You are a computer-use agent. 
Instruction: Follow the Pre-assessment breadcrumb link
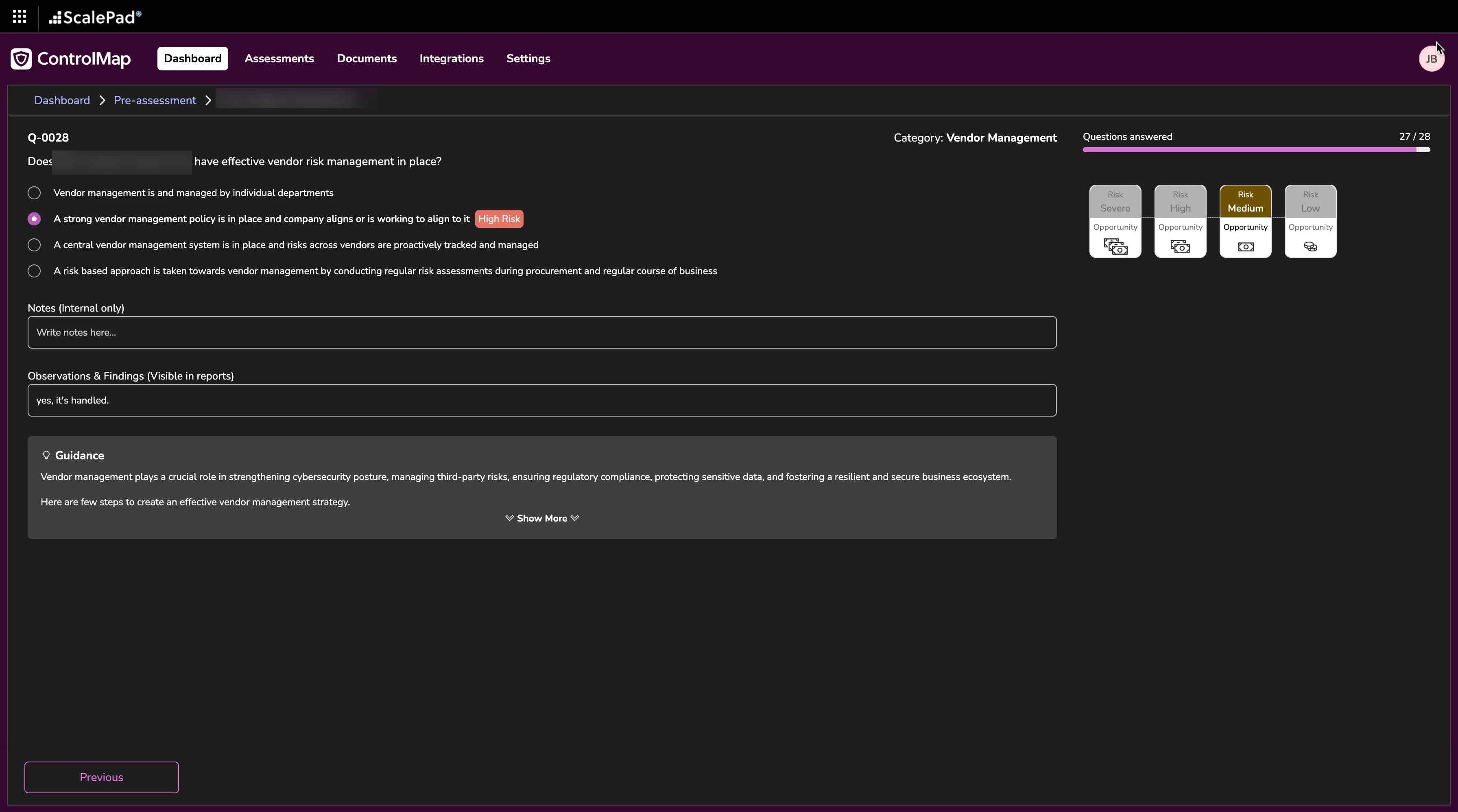click(155, 101)
